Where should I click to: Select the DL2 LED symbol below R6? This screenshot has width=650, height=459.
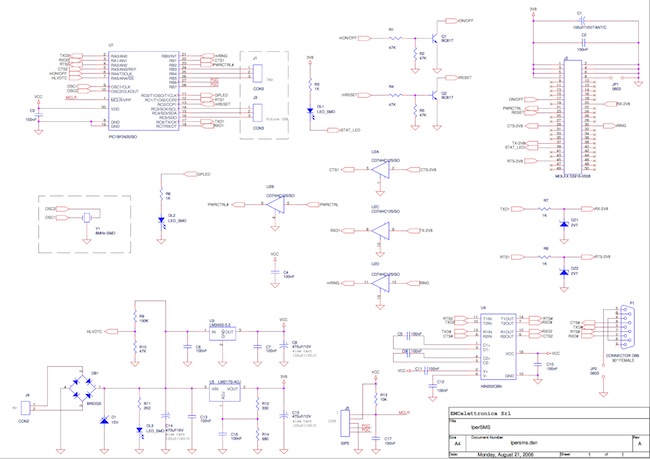point(161,221)
